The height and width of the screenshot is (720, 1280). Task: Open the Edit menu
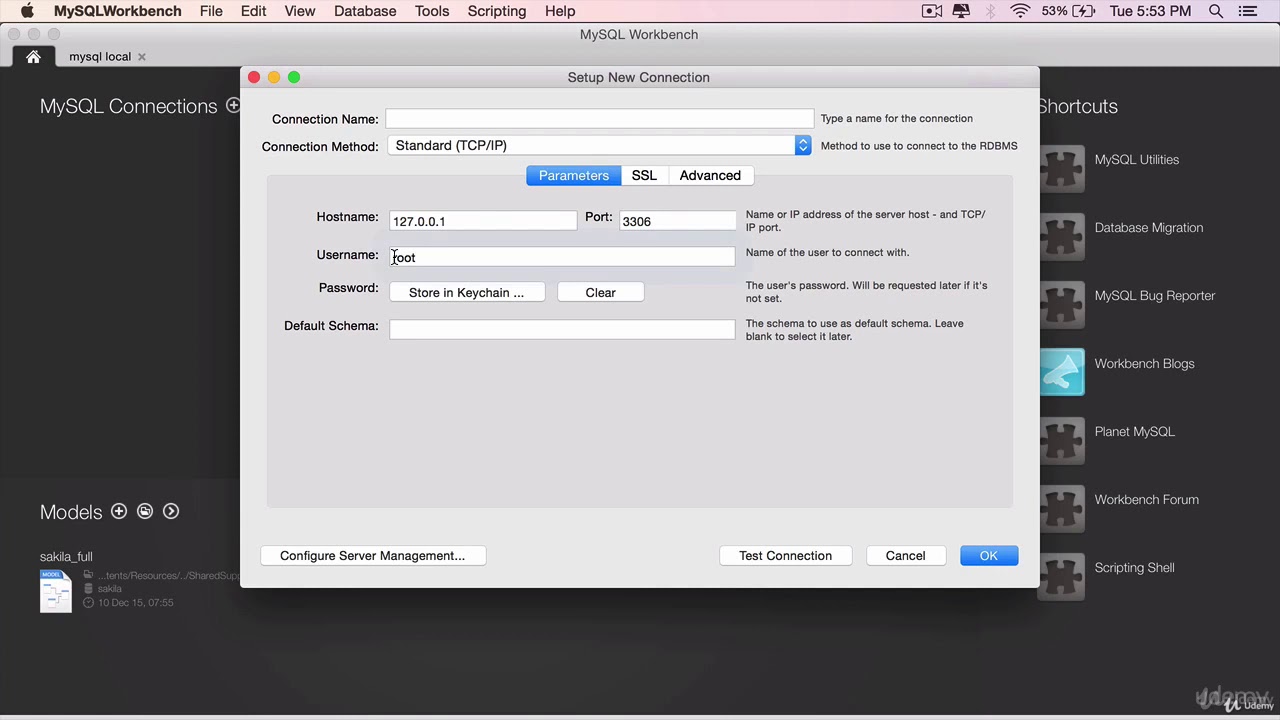click(x=254, y=11)
